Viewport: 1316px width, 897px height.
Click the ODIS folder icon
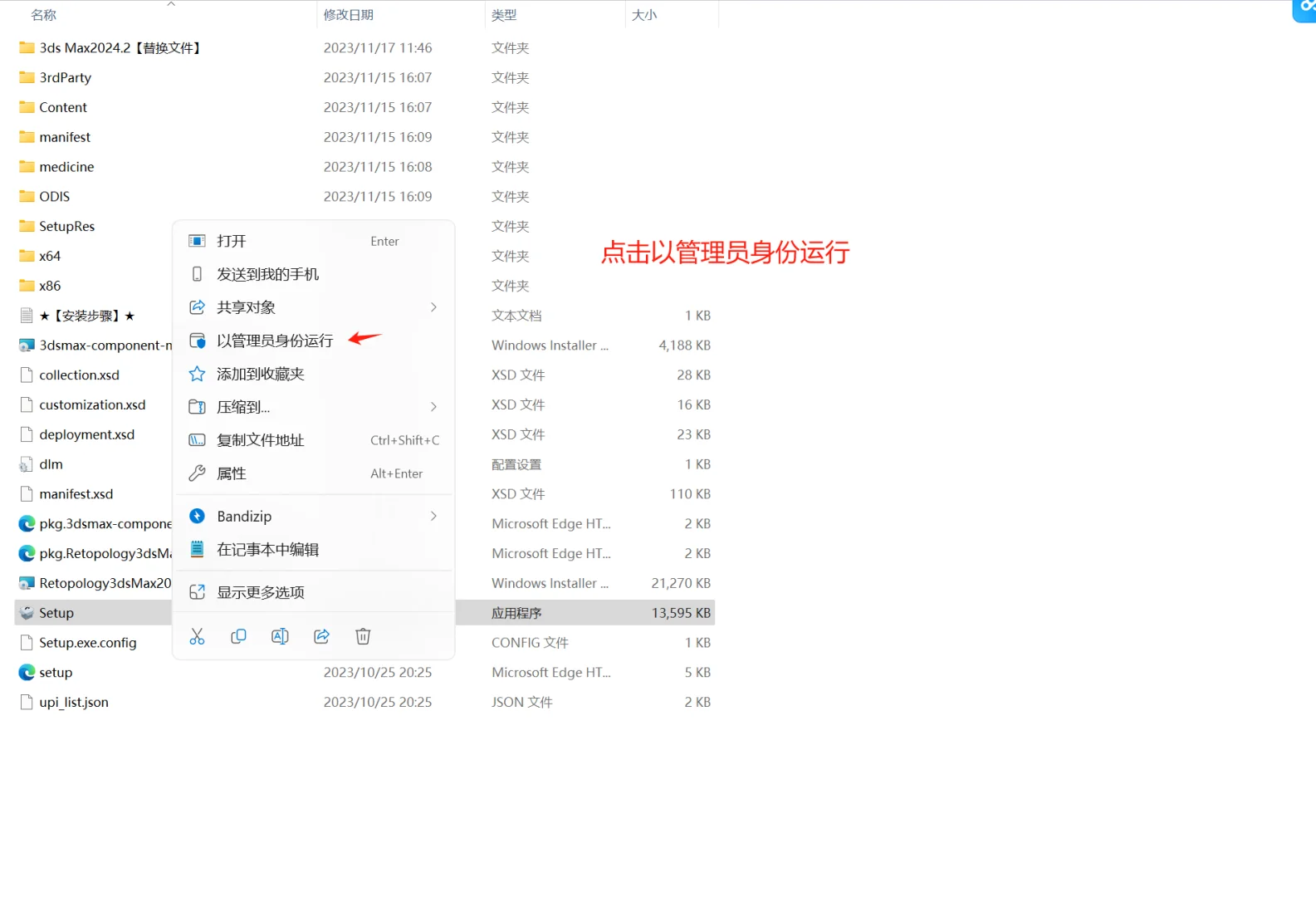(27, 196)
